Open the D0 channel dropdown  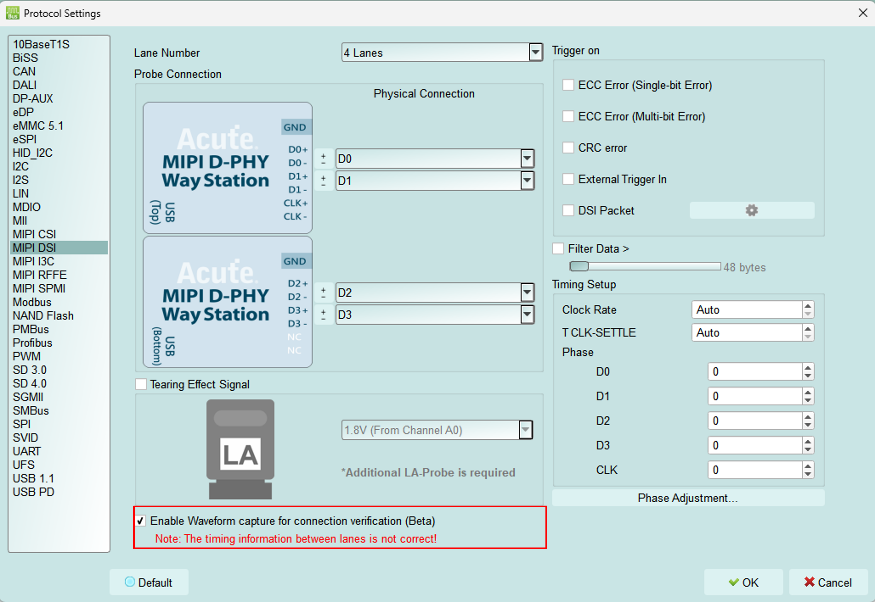click(x=527, y=159)
